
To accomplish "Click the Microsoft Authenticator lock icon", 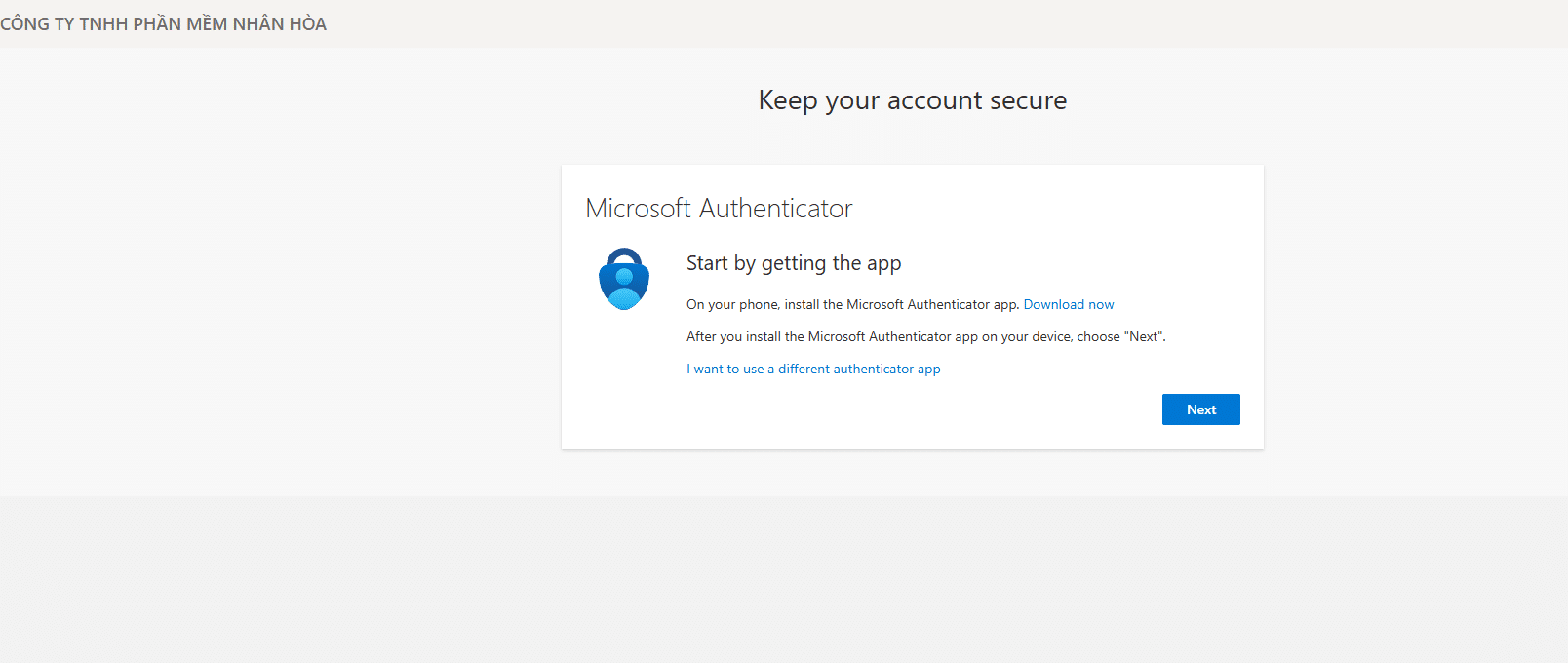I will click(x=624, y=280).
